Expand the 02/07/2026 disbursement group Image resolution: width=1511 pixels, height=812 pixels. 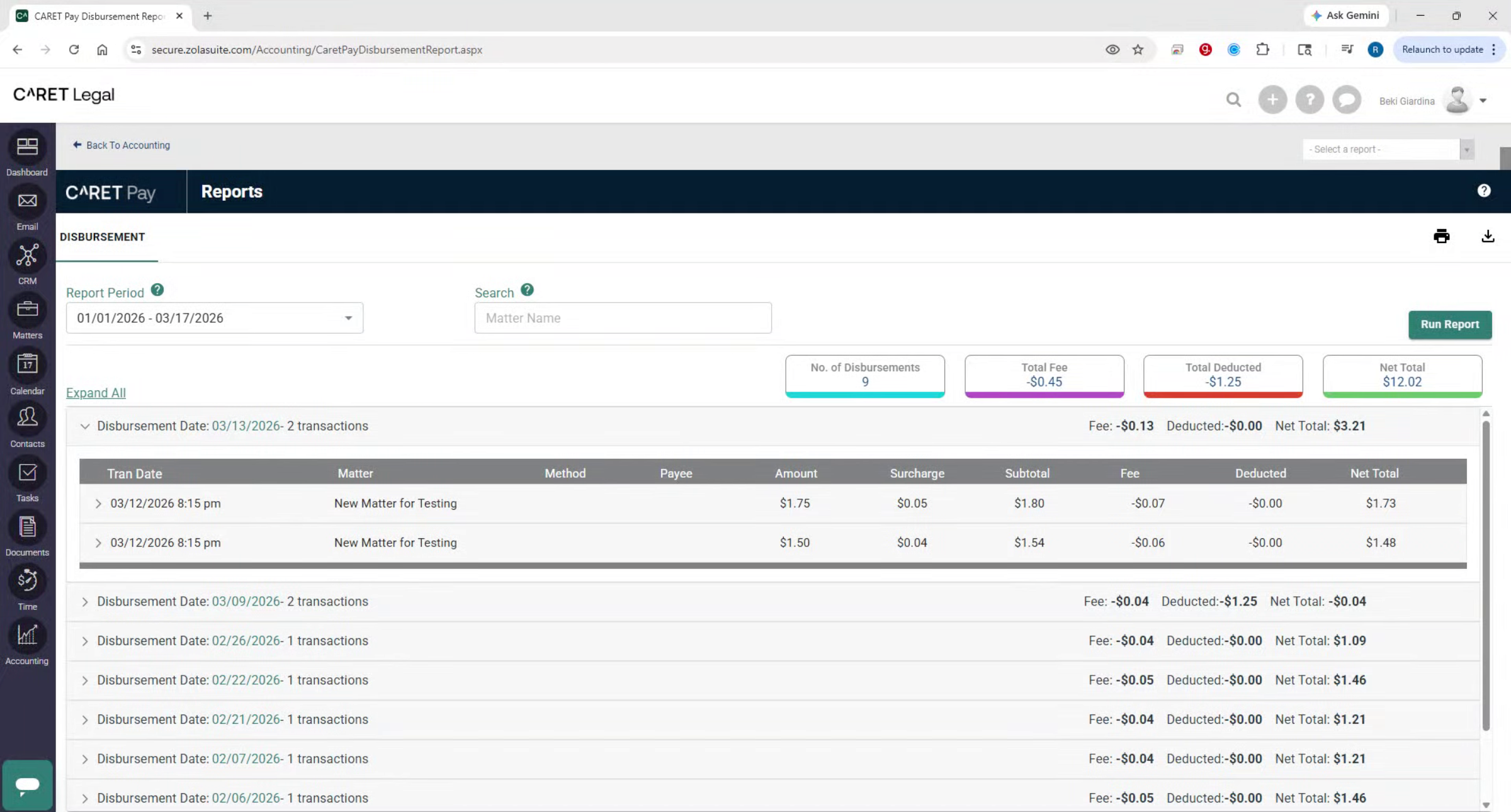pyautogui.click(x=85, y=759)
